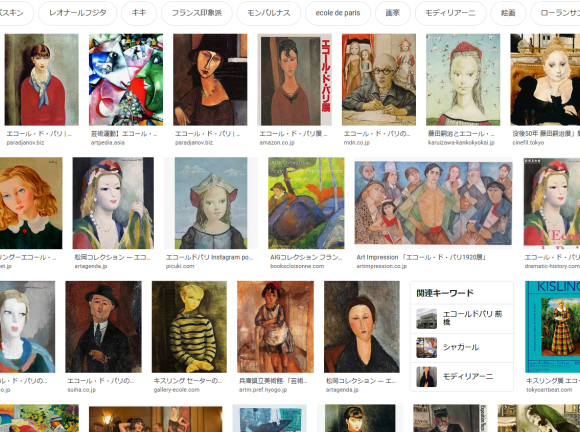Click the artpedia.asia source text
The height and width of the screenshot is (432, 580).
[x=108, y=143]
